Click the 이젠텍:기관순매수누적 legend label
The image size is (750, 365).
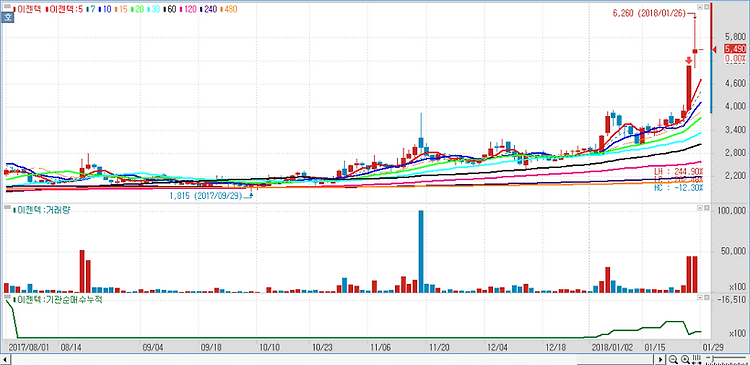coord(57,299)
